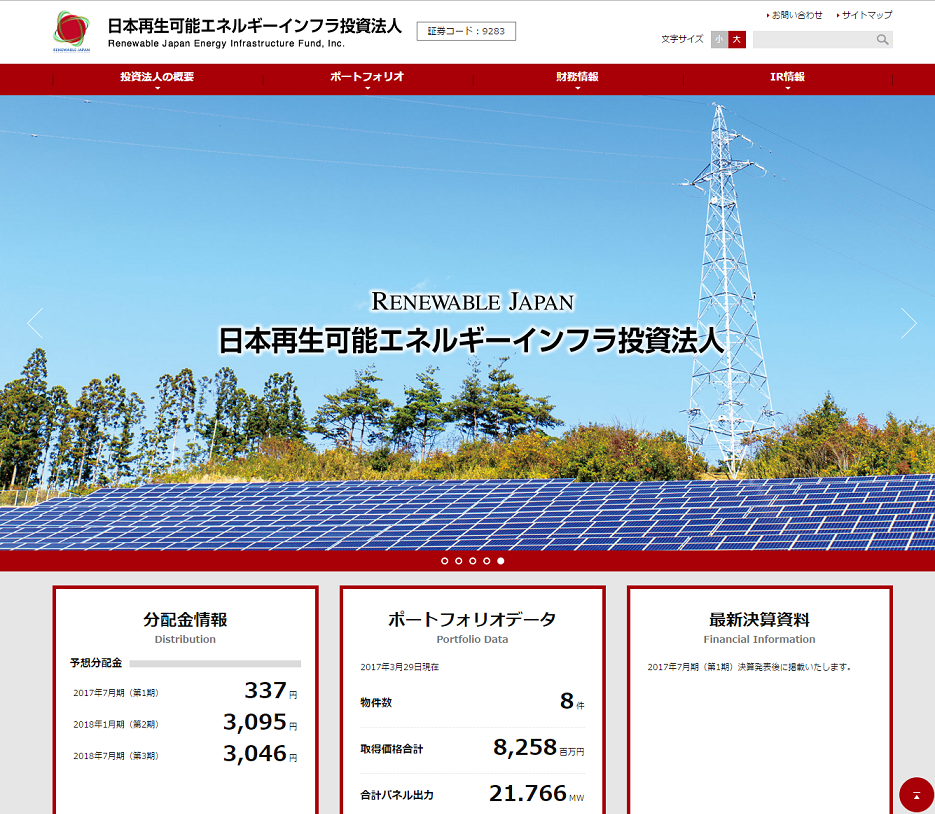The width and height of the screenshot is (935, 814).
Task: Click the search magnifier icon
Action: click(x=882, y=39)
